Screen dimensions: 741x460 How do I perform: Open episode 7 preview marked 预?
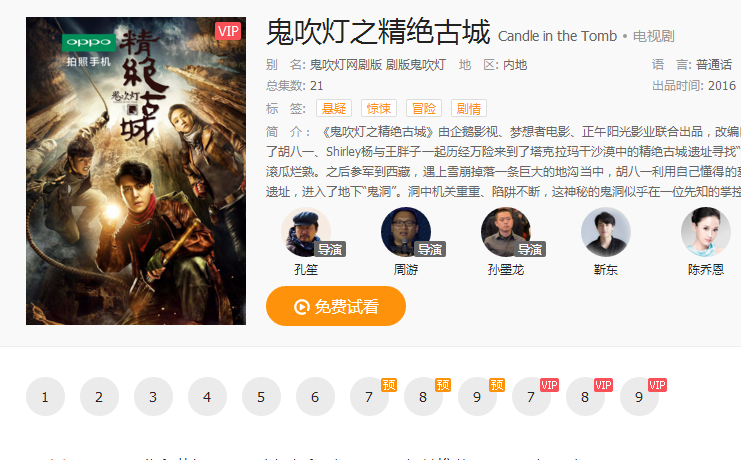[x=369, y=397]
